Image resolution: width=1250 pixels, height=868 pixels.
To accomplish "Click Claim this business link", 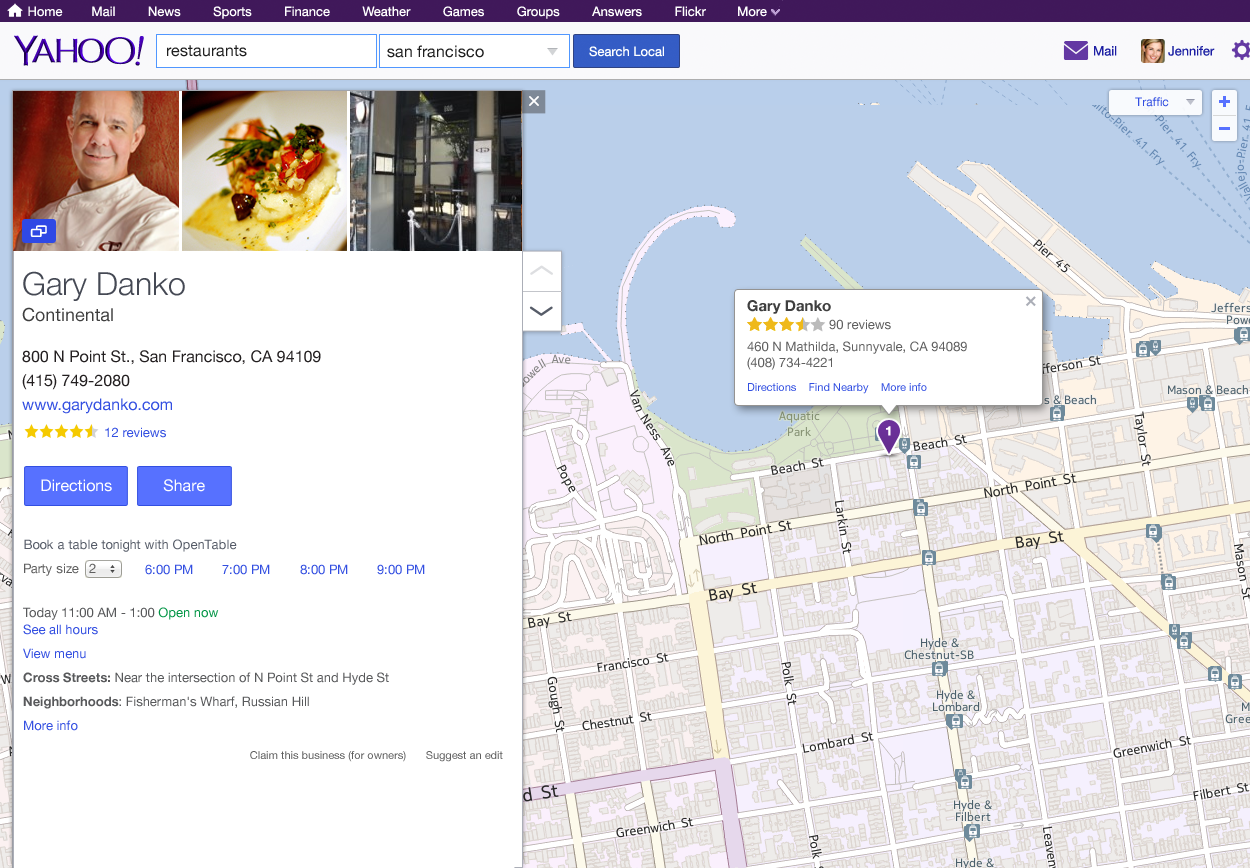I will pos(328,756).
